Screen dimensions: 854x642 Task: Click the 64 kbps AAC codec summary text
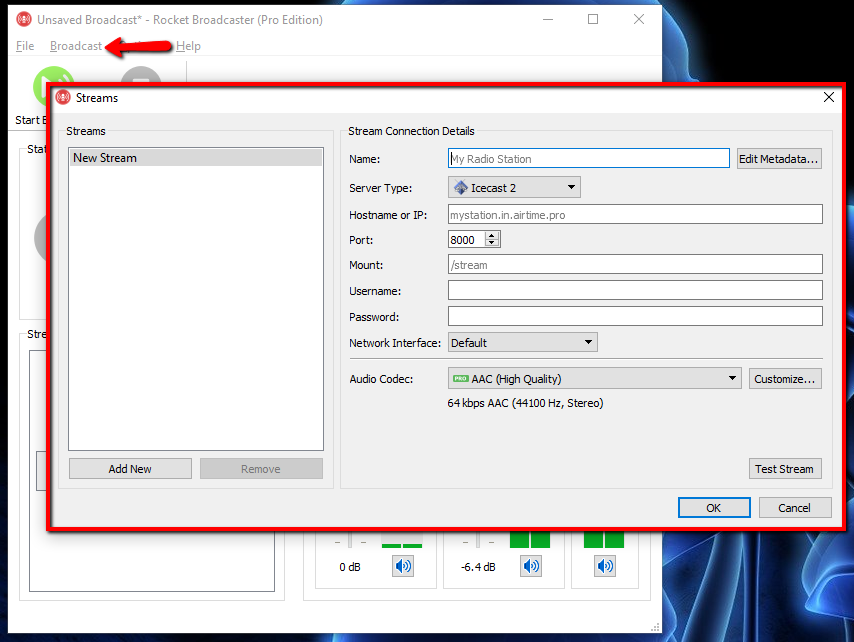pyautogui.click(x=525, y=403)
